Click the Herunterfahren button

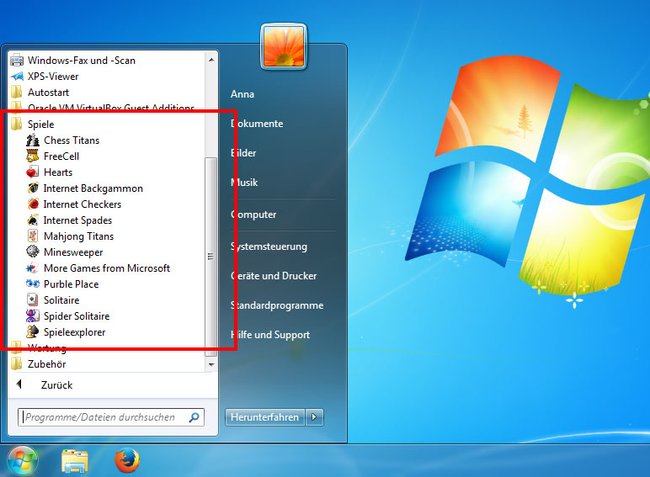coord(265,417)
